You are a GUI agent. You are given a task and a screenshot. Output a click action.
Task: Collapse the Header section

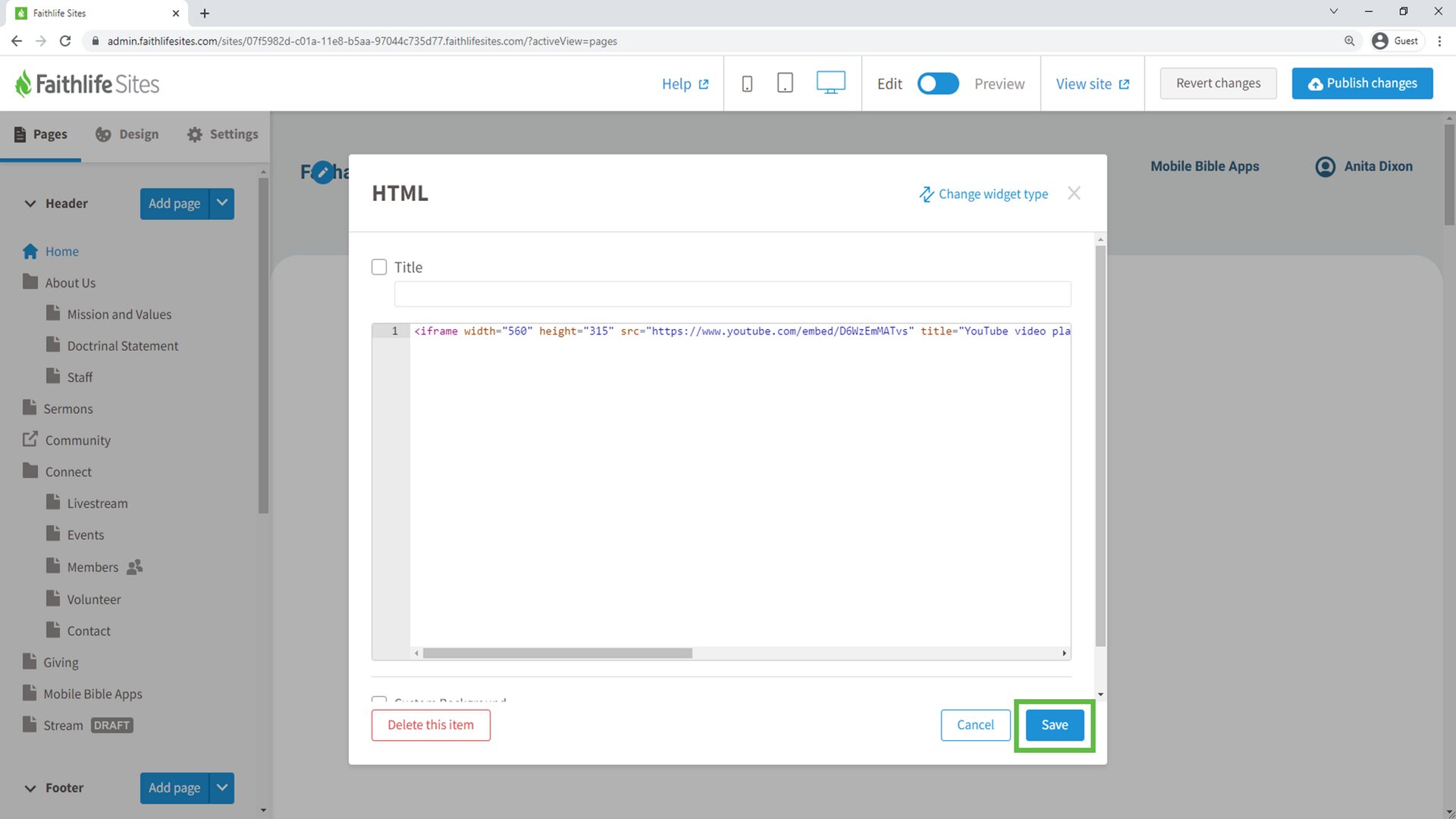click(30, 203)
